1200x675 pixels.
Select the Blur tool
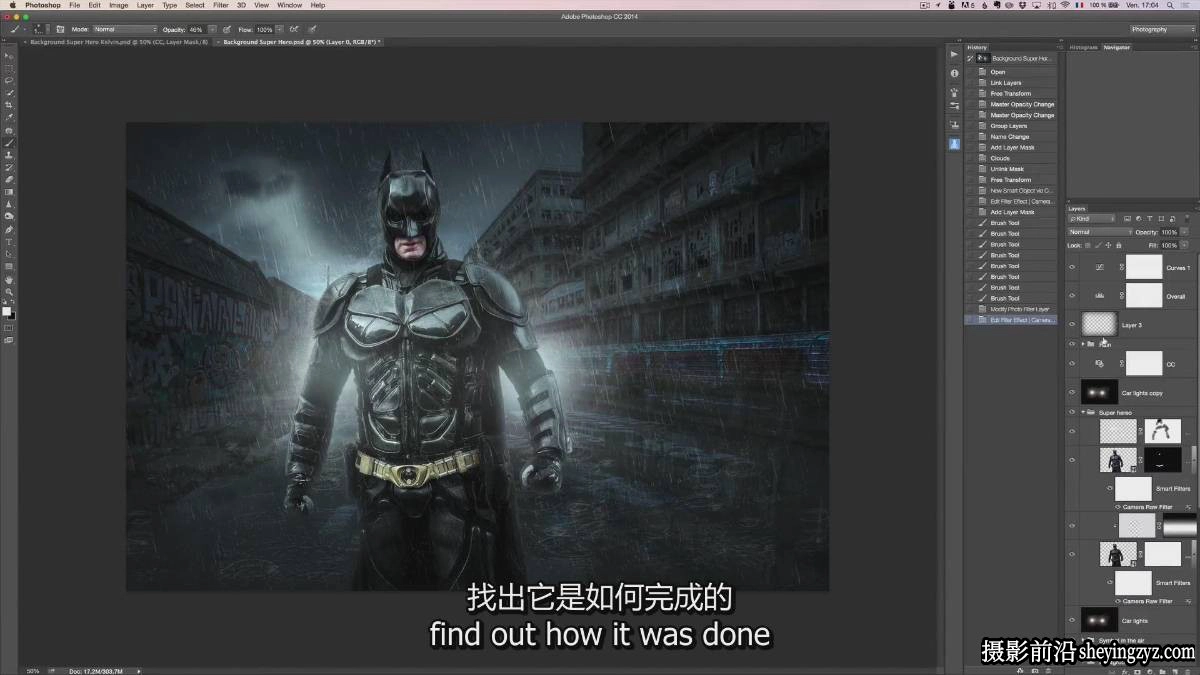[9, 204]
